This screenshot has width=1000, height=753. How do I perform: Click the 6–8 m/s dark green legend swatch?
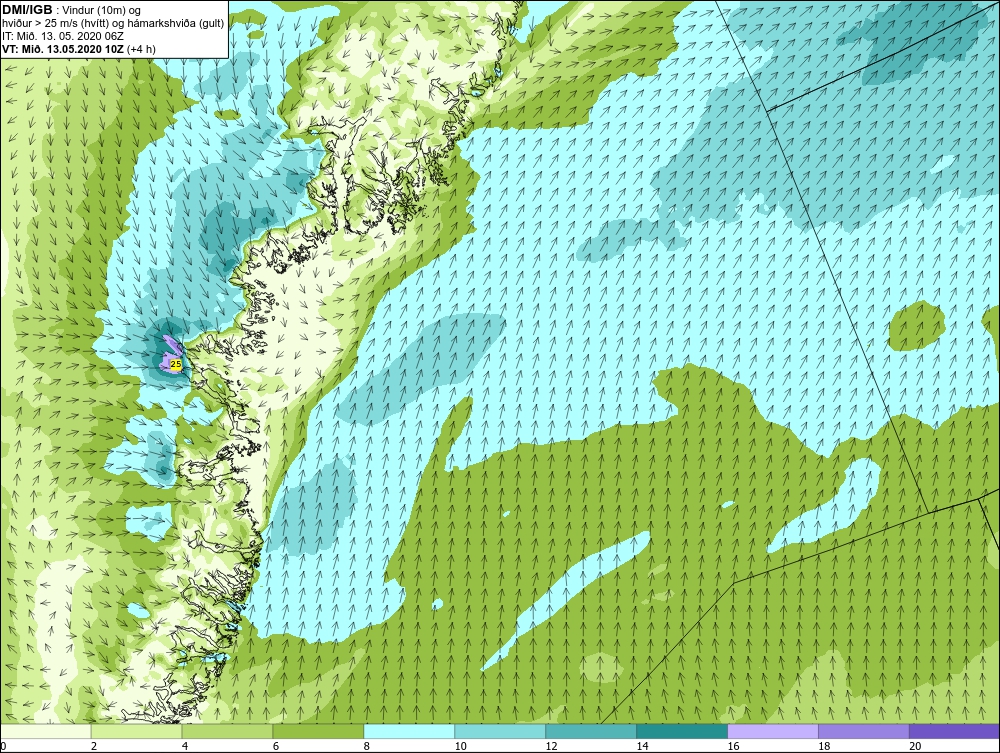tap(318, 731)
